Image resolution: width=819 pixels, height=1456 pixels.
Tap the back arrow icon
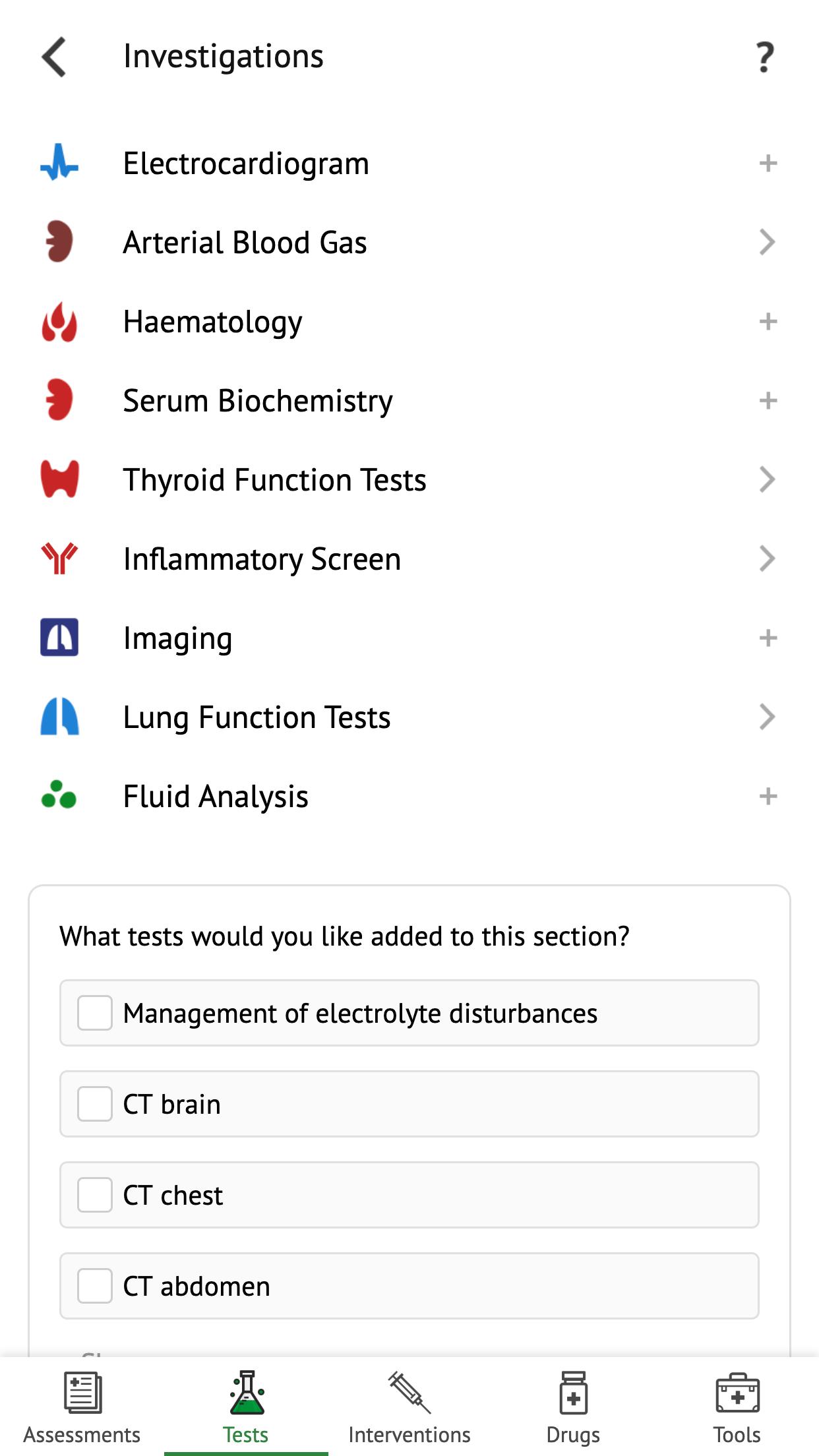(x=54, y=57)
